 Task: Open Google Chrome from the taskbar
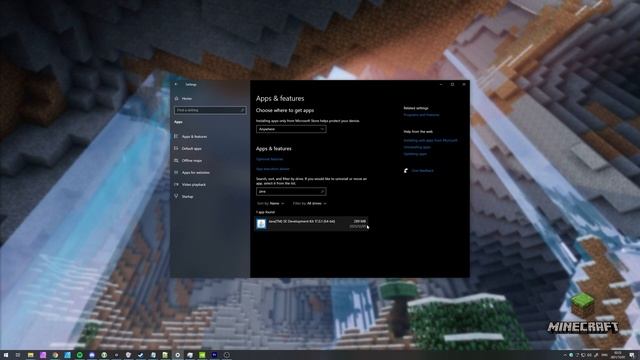(x=55, y=355)
